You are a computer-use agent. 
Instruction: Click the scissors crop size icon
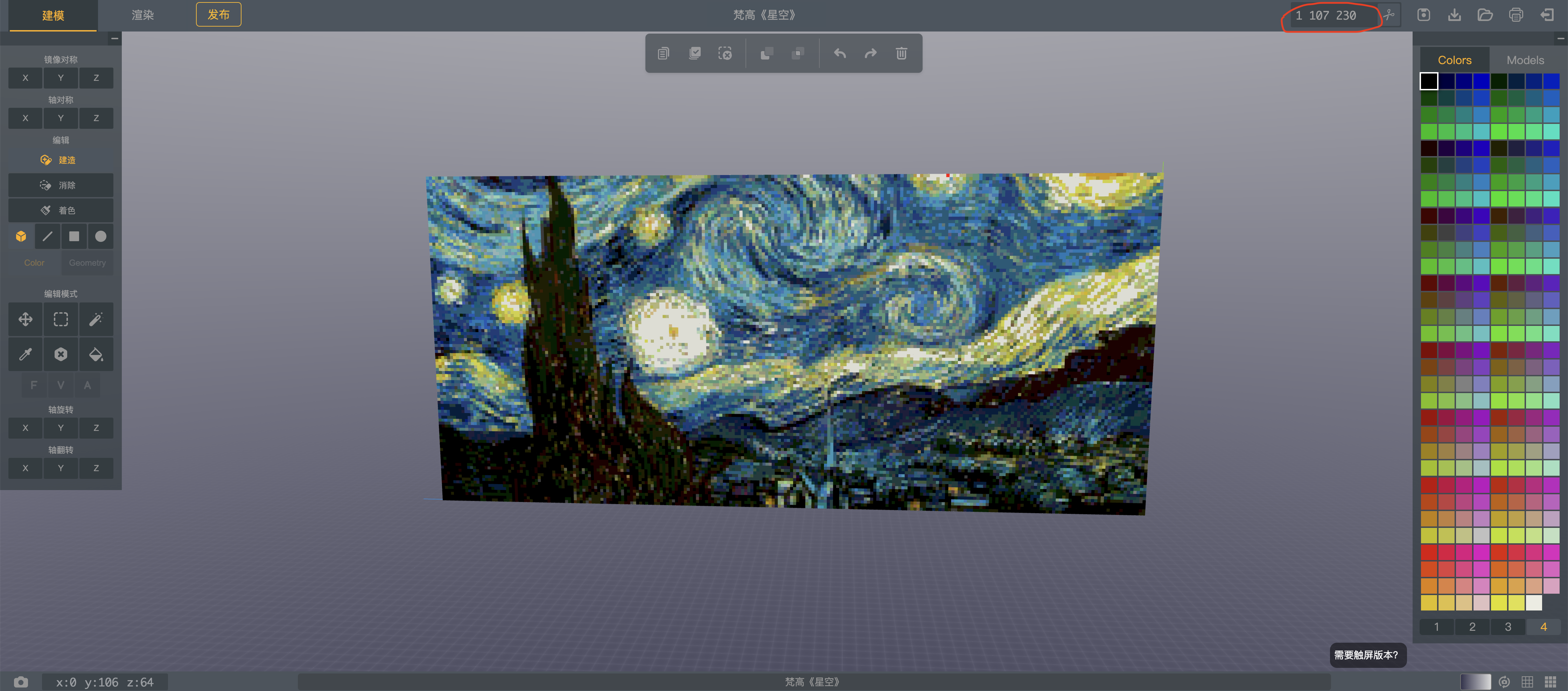coord(1389,15)
